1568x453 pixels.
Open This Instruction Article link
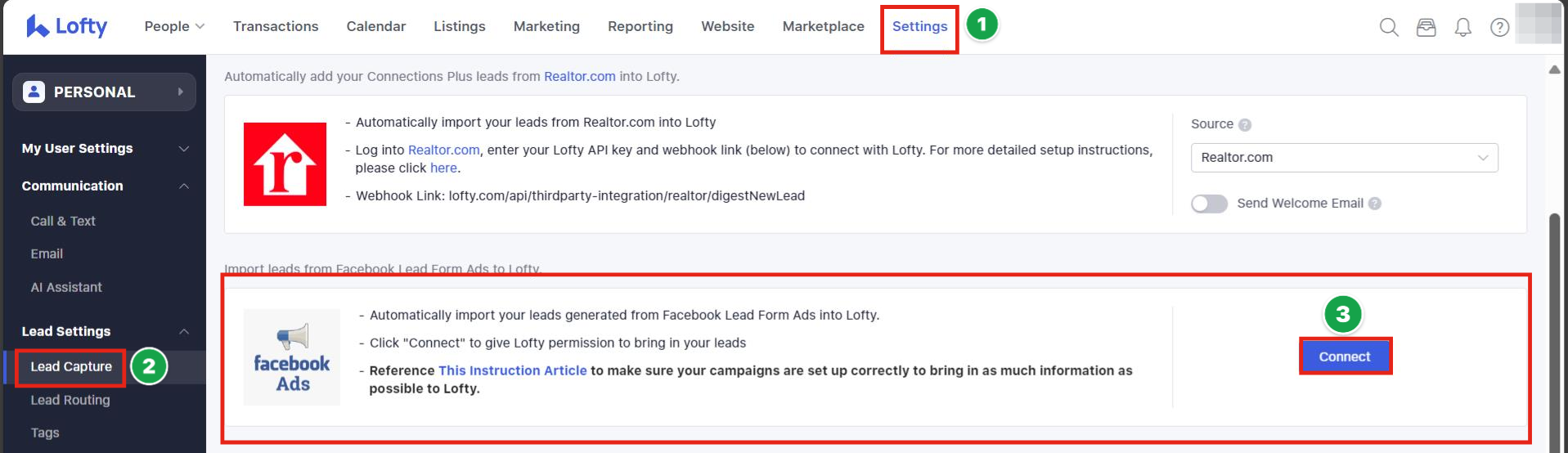point(512,370)
